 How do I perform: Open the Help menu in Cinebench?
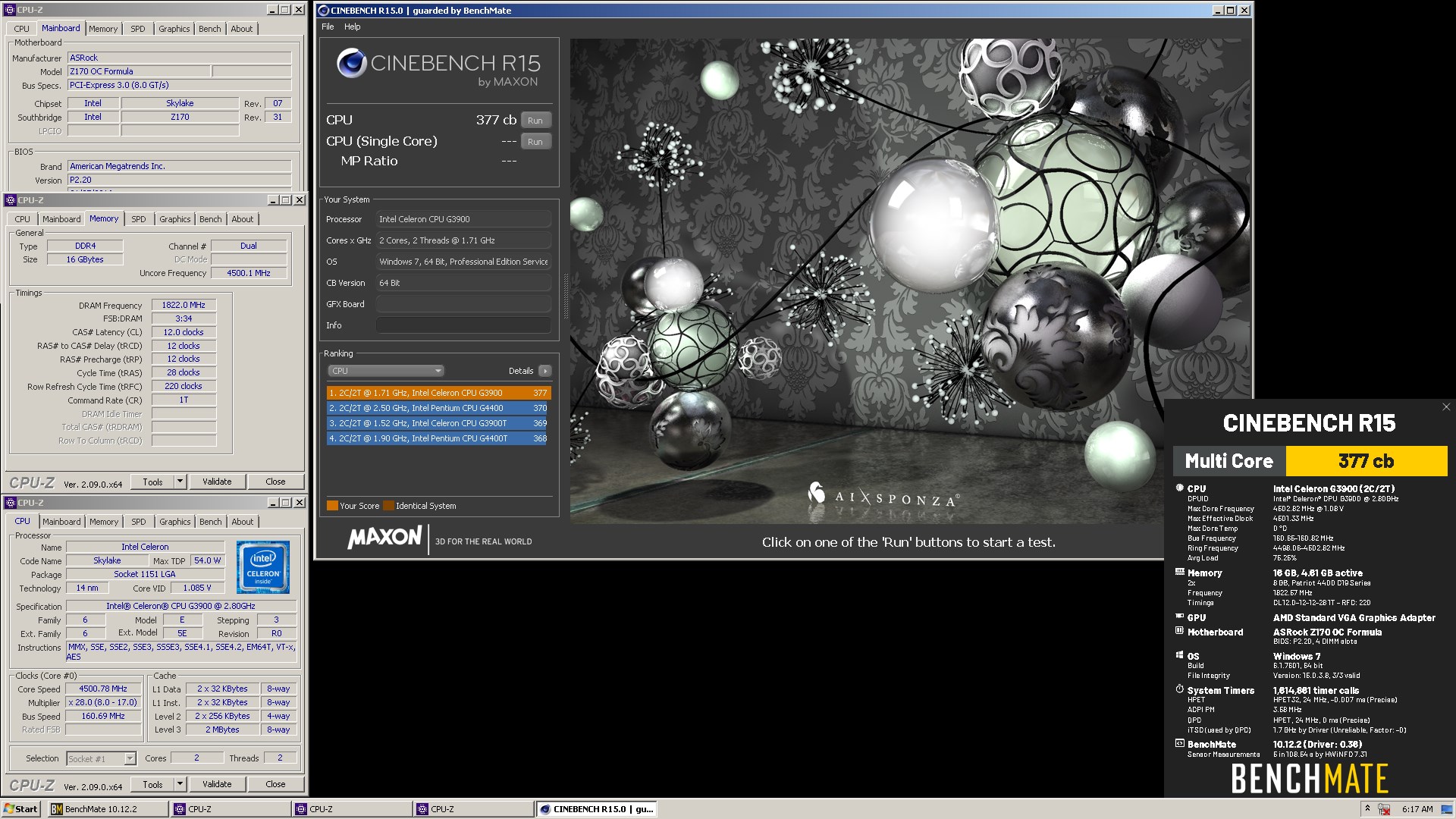pyautogui.click(x=353, y=27)
